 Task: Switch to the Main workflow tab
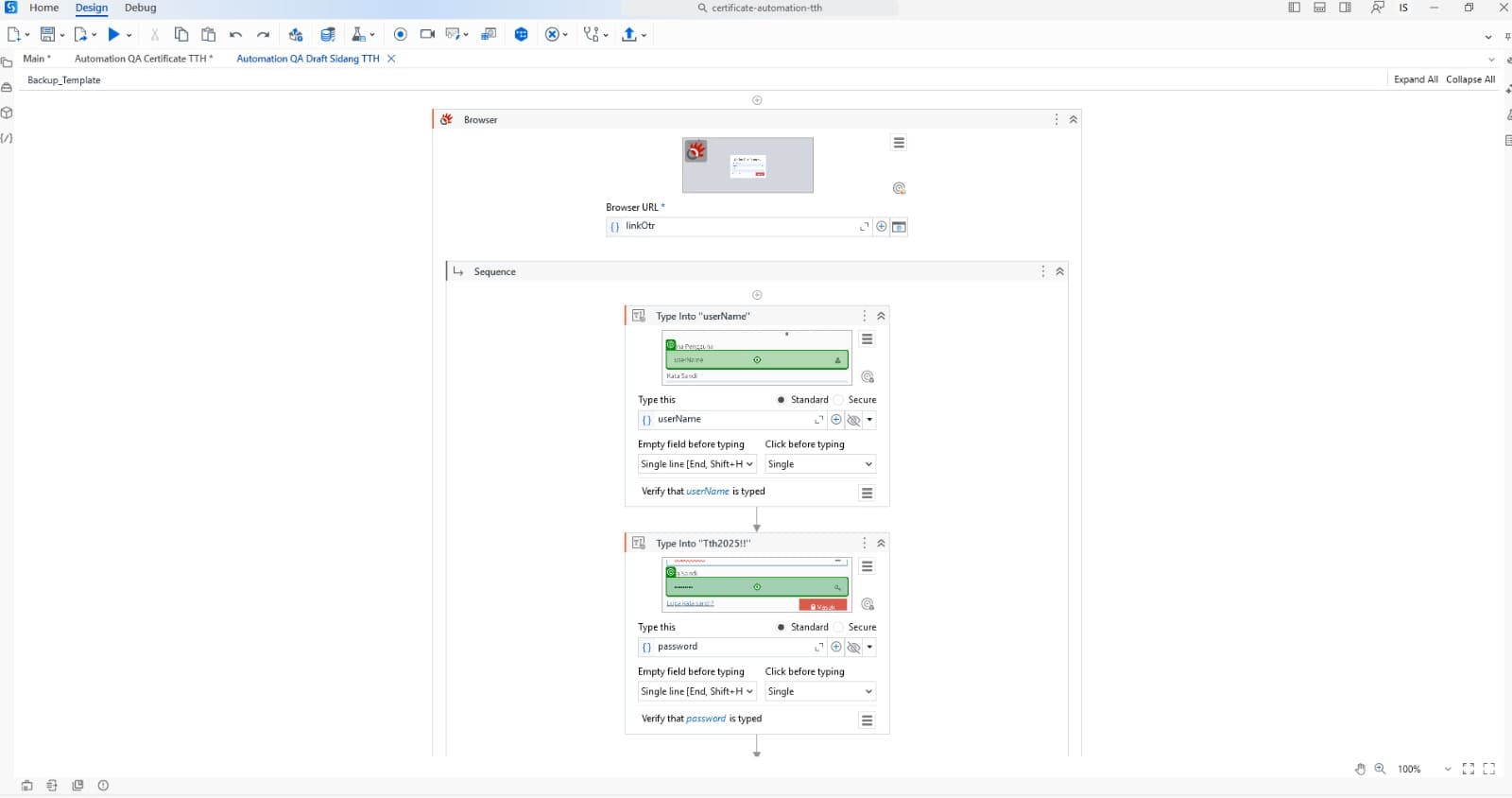pos(37,59)
